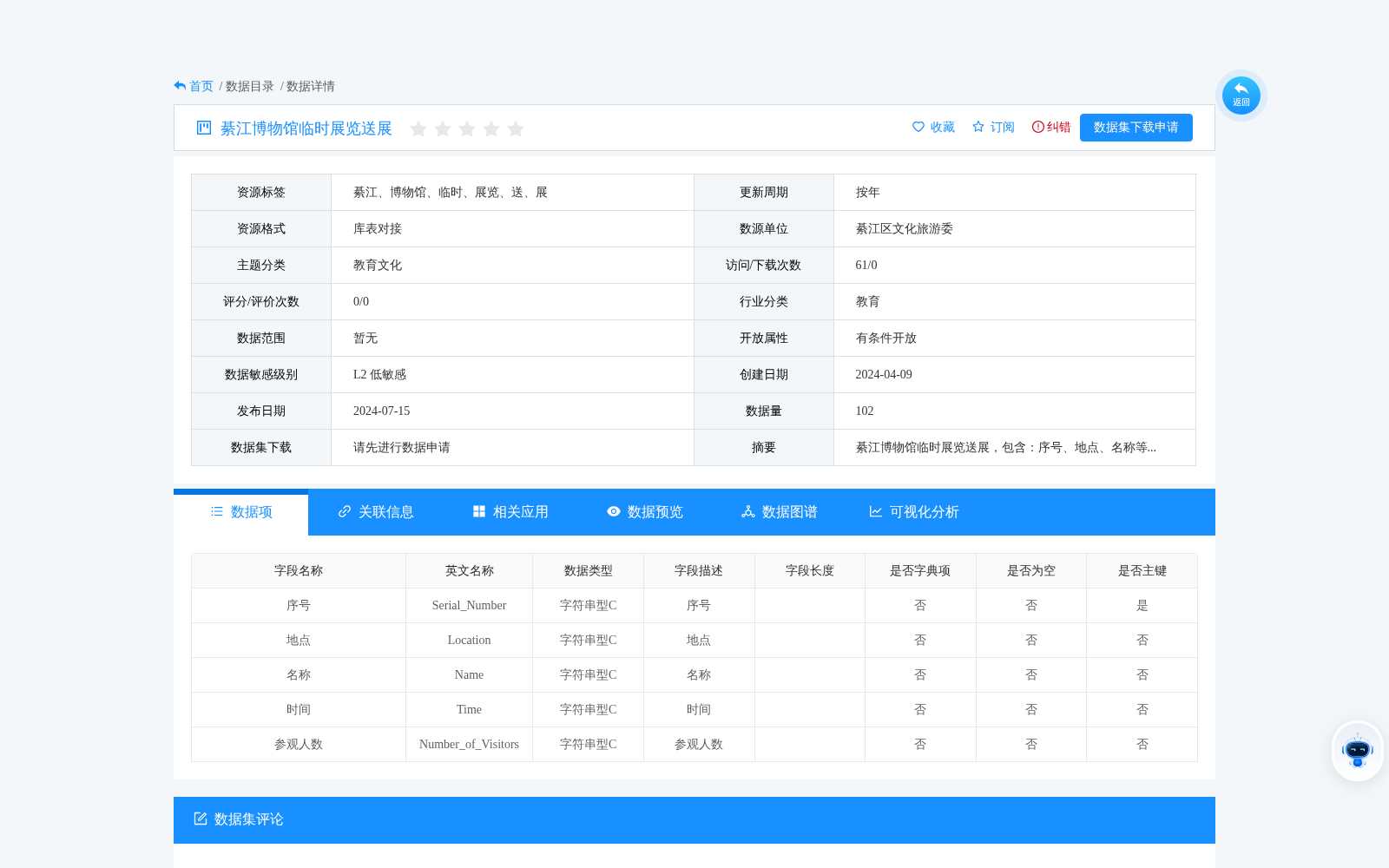Click the graph icon on 数据图谱 tab
This screenshot has height=868, width=1389.
[x=748, y=511]
